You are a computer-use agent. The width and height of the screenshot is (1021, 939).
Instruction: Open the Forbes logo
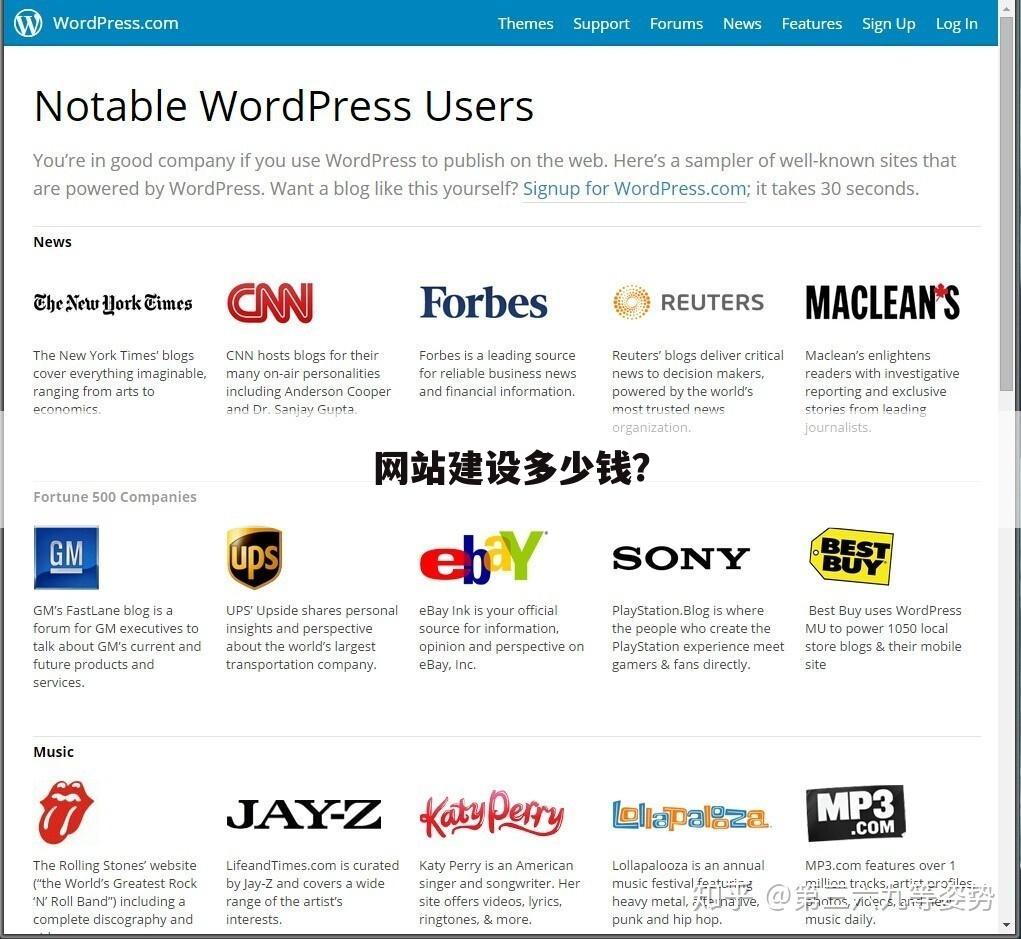click(x=483, y=303)
